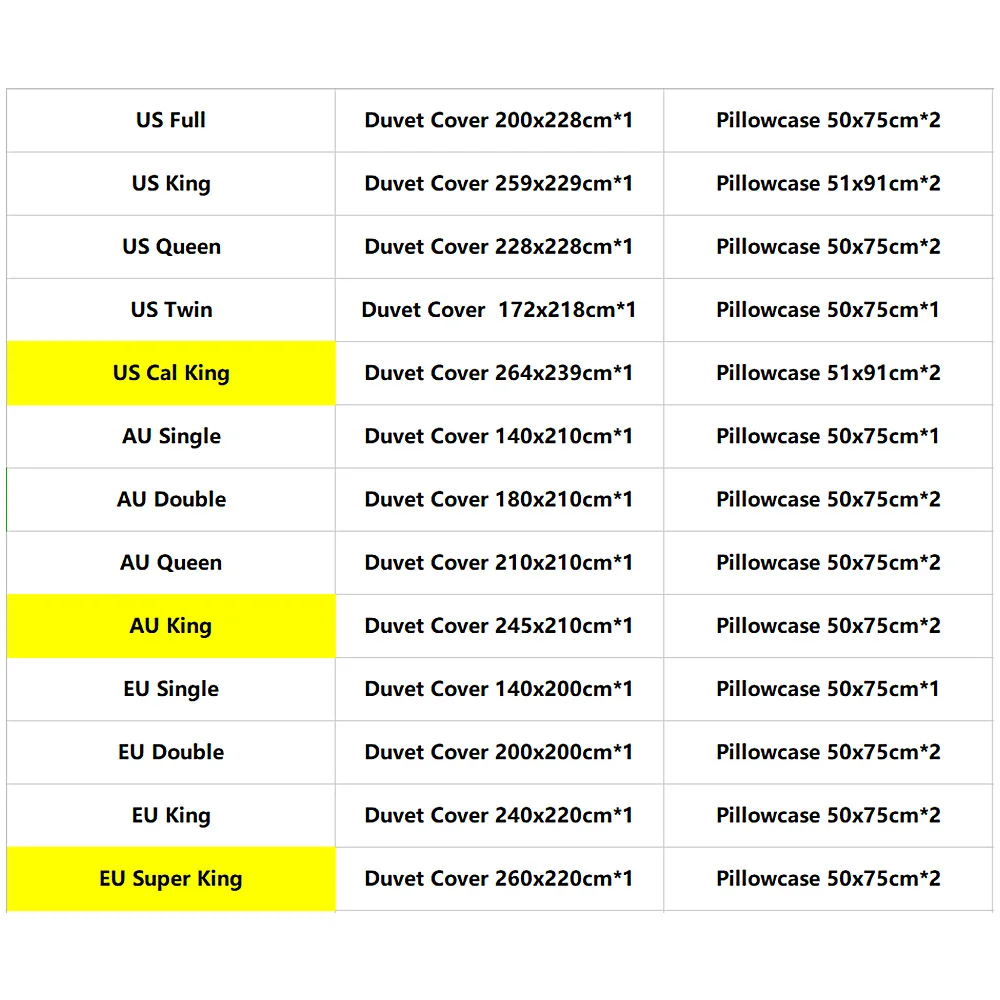This screenshot has width=1000, height=1000.
Task: Select the US King row label
Action: point(171,184)
